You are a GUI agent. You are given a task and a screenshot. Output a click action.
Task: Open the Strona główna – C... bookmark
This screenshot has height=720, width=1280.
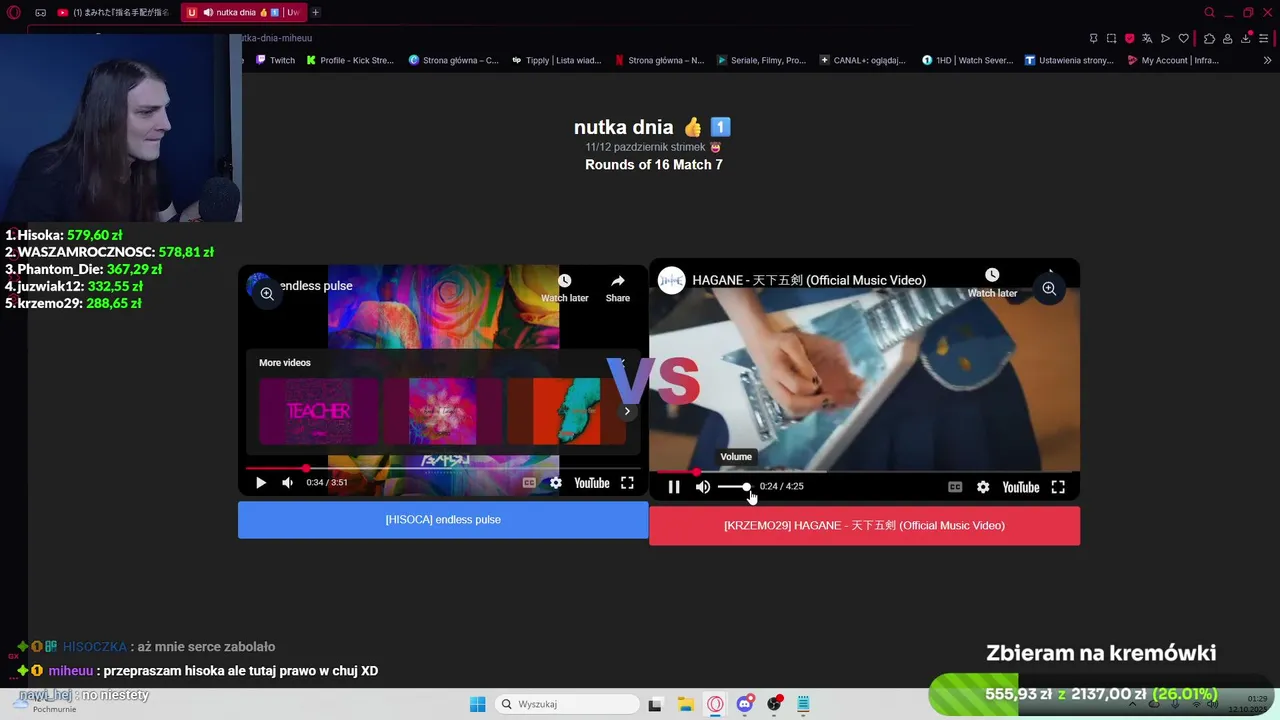453,60
